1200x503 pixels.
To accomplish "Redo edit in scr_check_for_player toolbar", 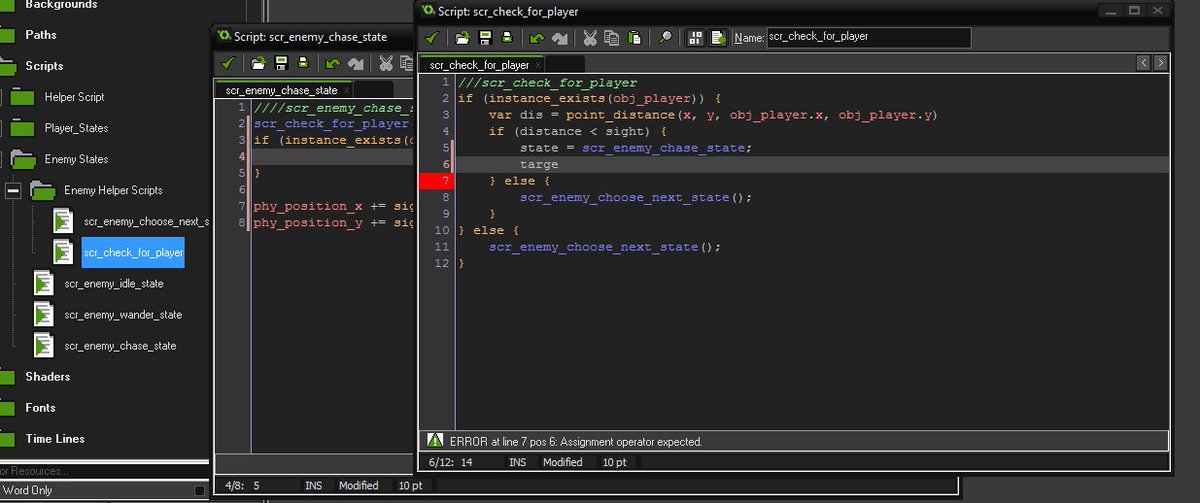I will (x=559, y=38).
